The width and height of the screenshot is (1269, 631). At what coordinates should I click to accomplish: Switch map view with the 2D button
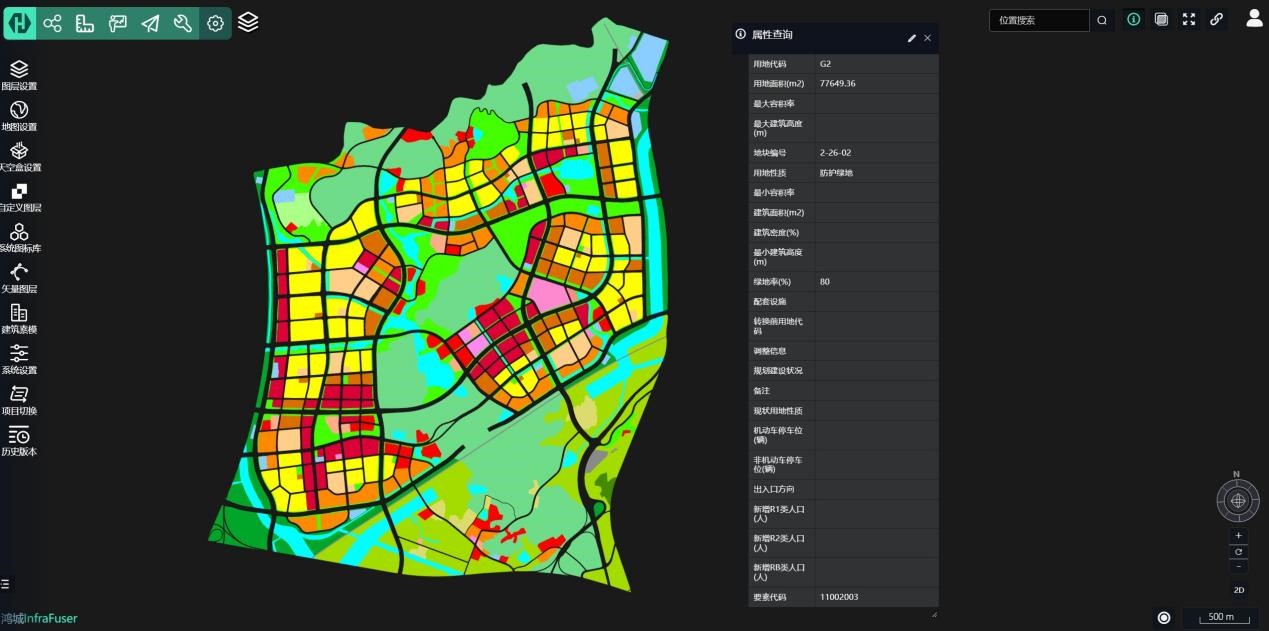pyautogui.click(x=1238, y=590)
